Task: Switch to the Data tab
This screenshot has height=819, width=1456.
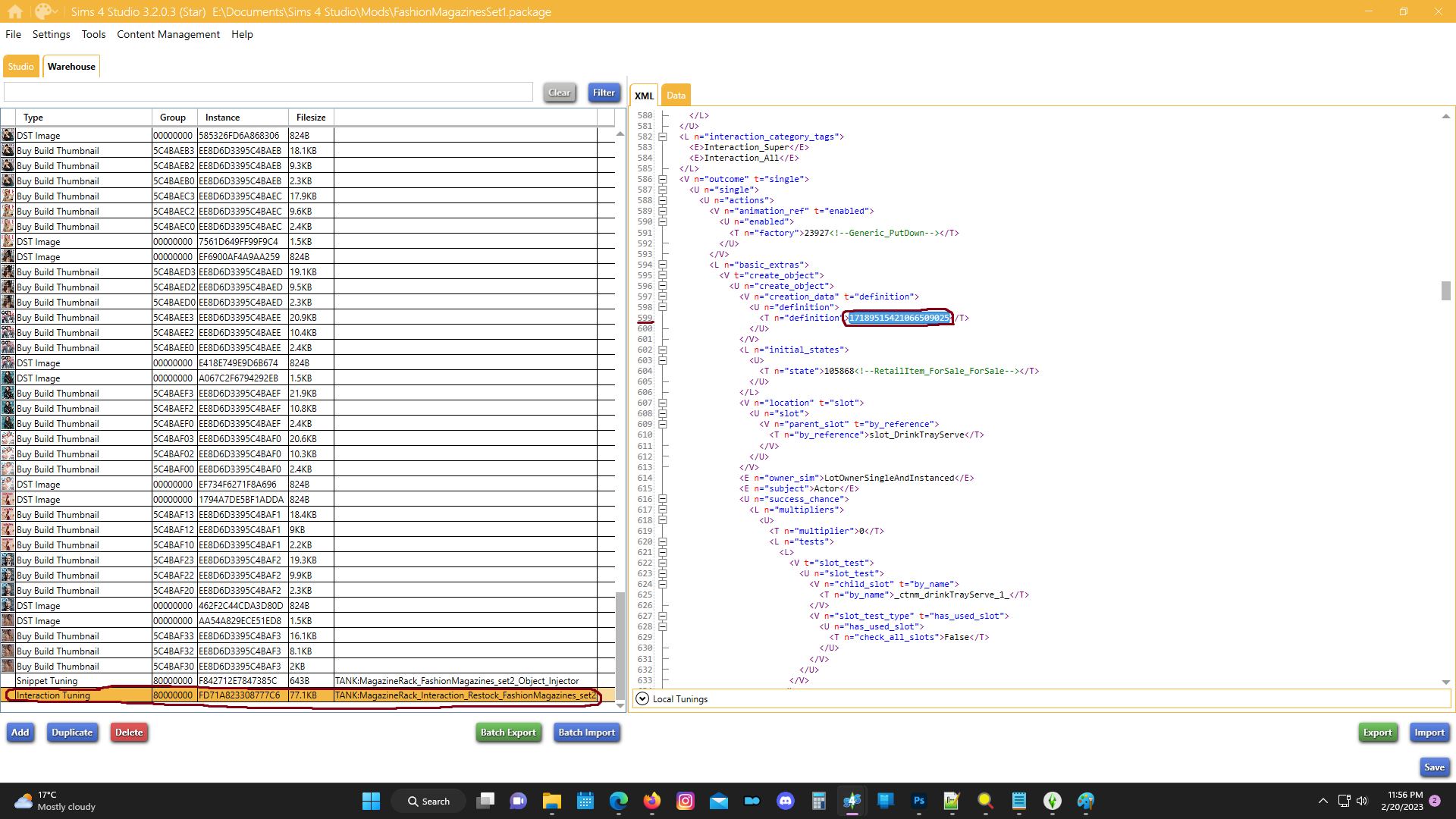Action: pos(675,96)
